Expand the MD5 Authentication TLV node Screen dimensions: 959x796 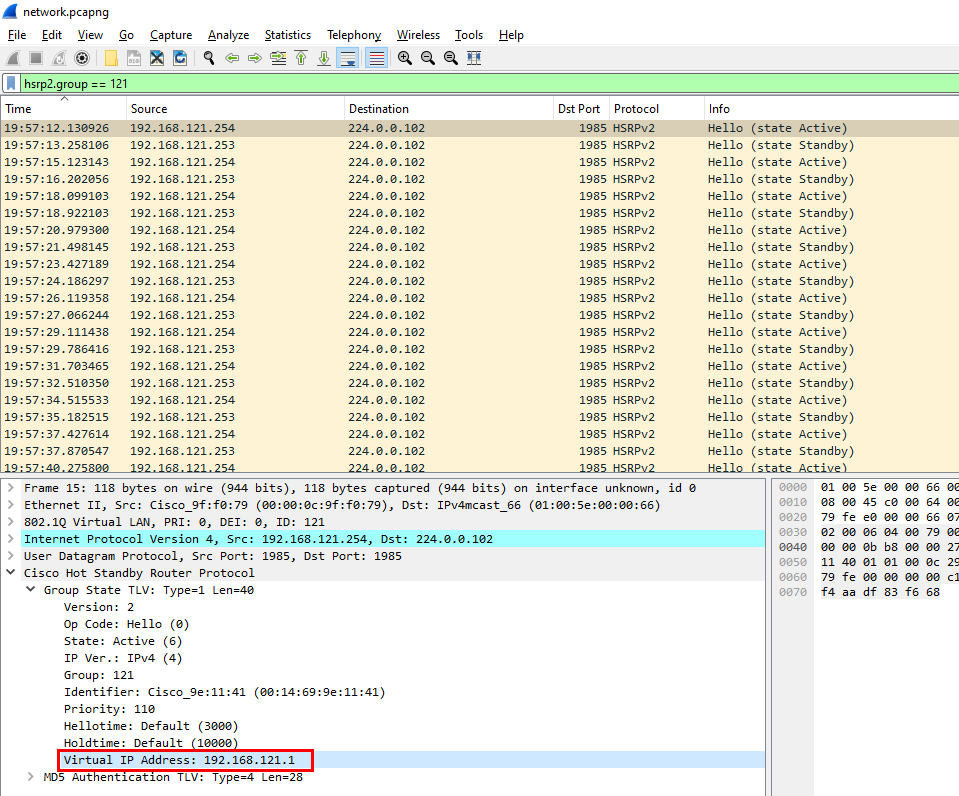tap(30, 777)
